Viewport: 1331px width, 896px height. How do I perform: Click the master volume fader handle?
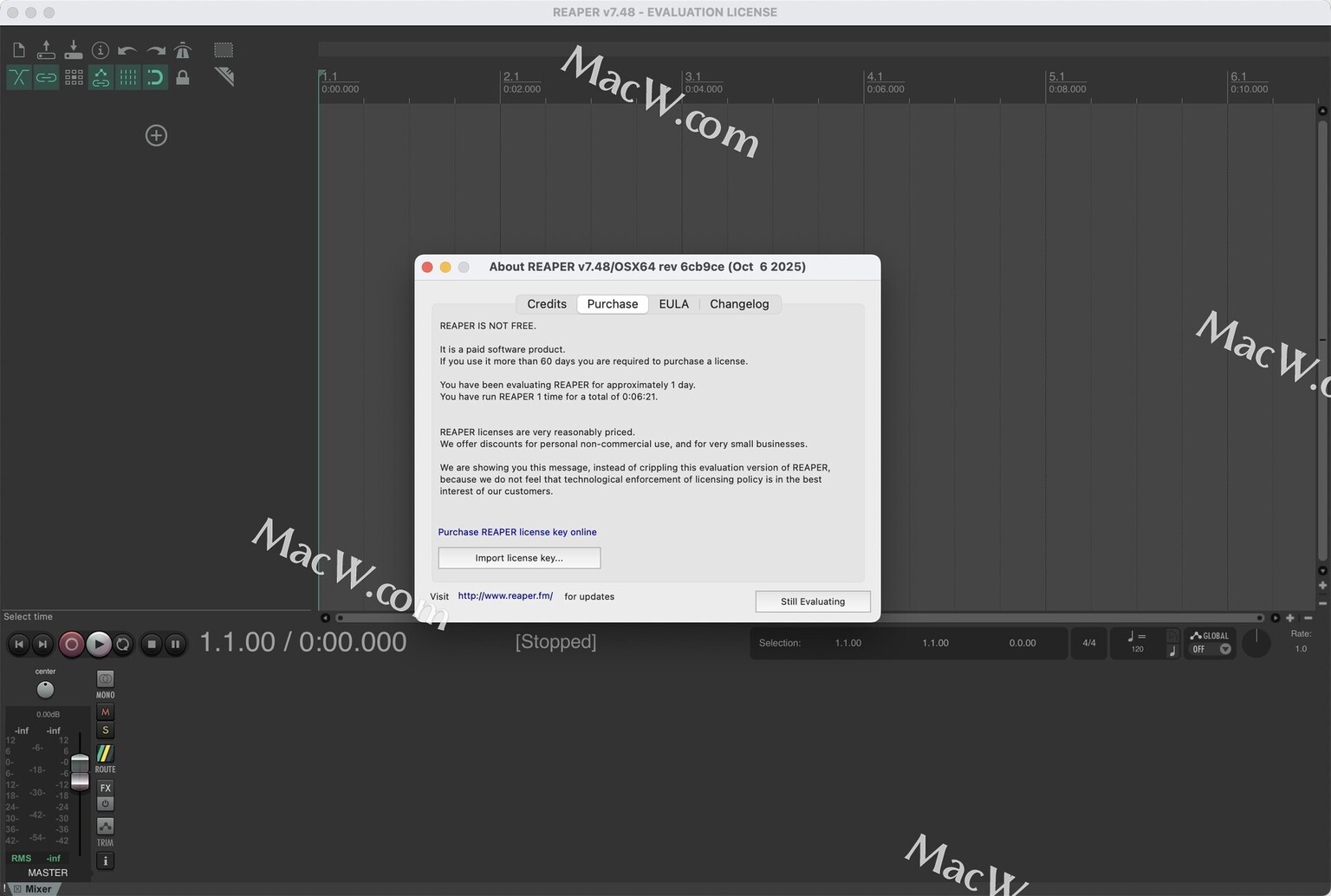coord(80,771)
